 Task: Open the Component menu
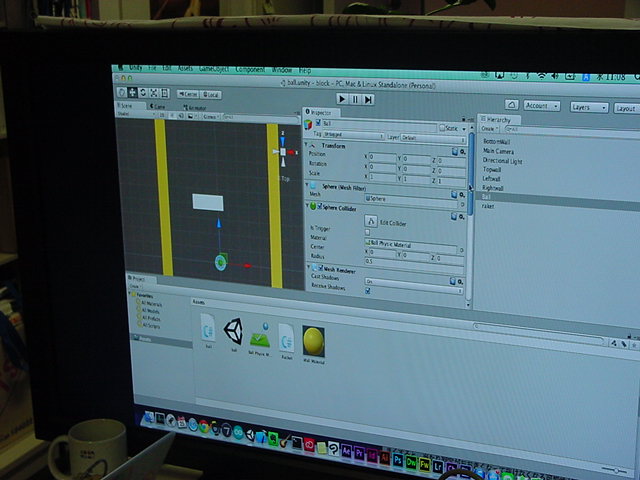250,69
